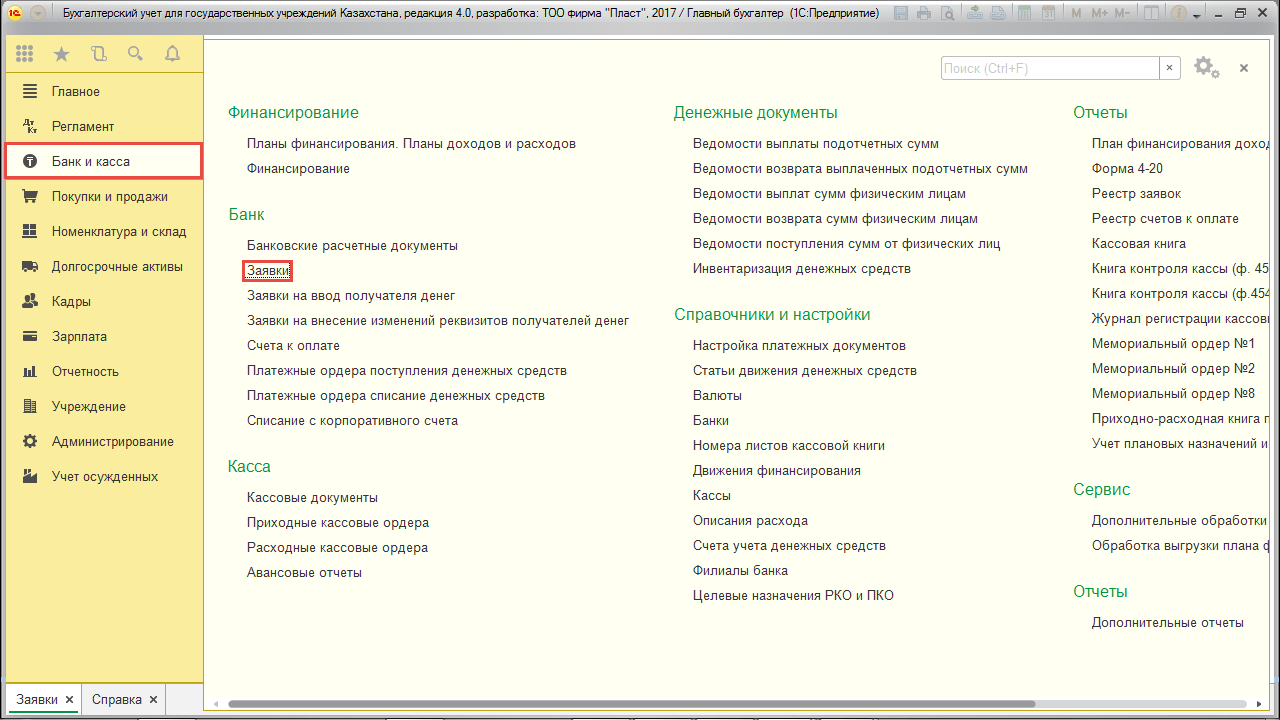Expand the dropdown arrow next to info icon
This screenshot has width=1280, height=720.
[1199, 14]
